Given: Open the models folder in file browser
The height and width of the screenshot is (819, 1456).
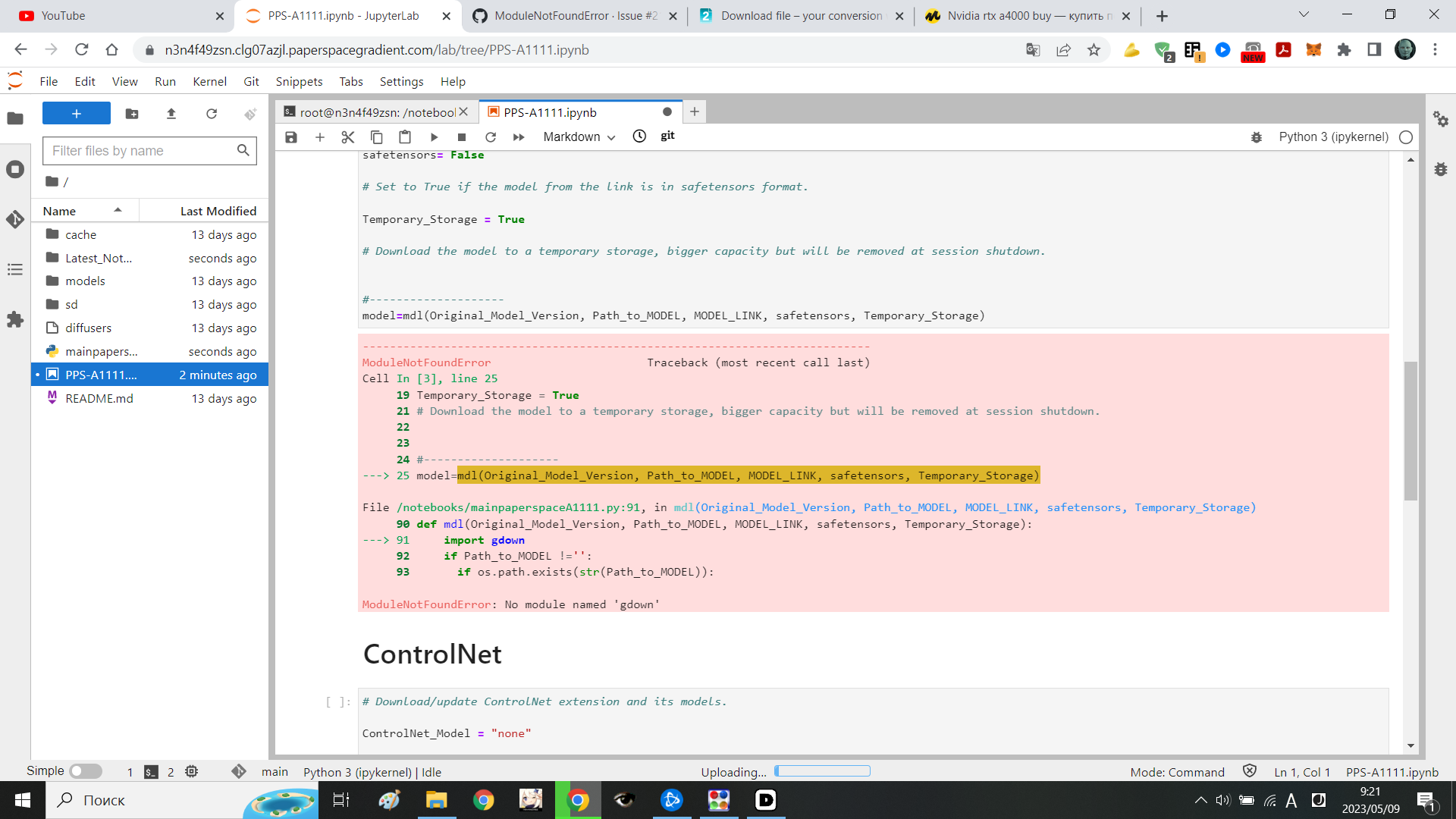Looking at the screenshot, I should coord(85,281).
